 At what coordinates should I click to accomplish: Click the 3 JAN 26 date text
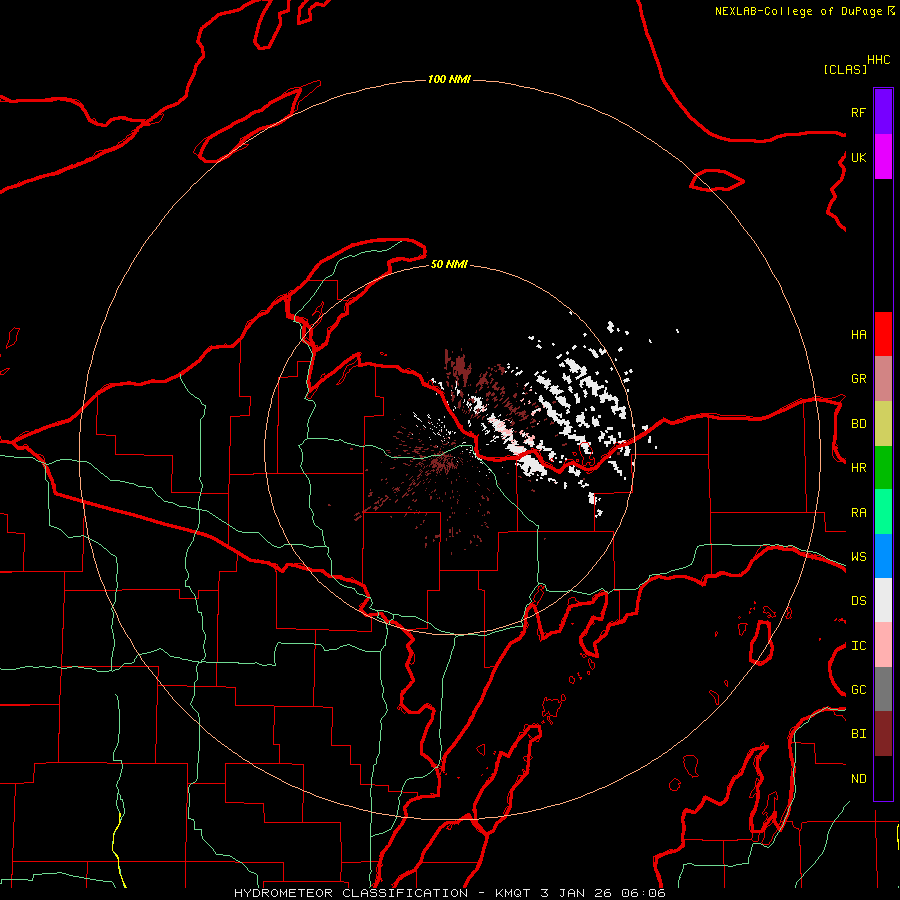[576, 893]
